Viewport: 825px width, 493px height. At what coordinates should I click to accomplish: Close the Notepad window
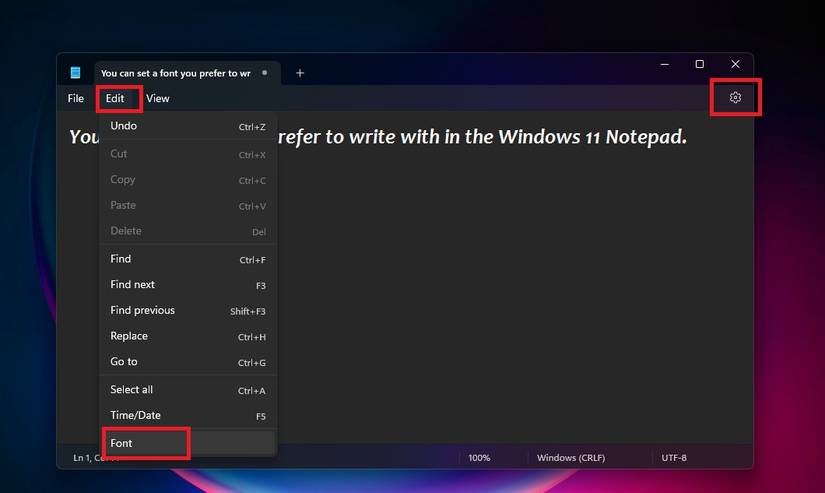pos(735,64)
